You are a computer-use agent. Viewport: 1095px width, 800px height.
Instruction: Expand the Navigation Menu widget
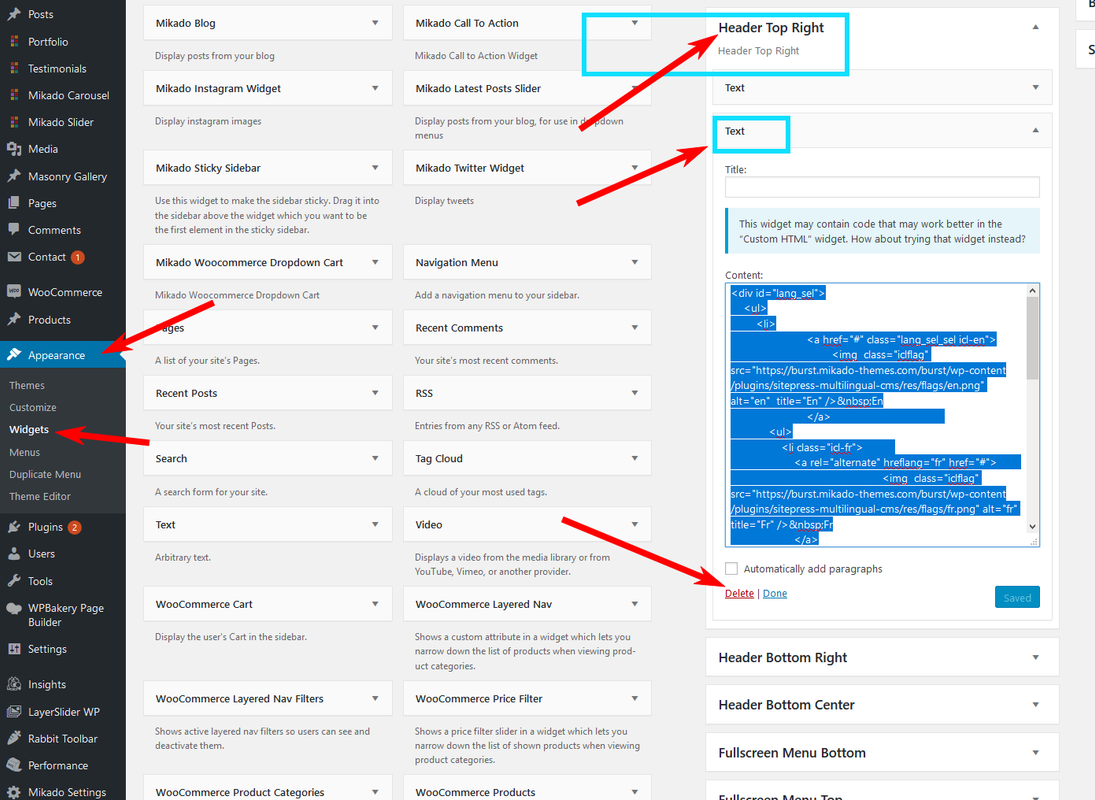coord(635,262)
